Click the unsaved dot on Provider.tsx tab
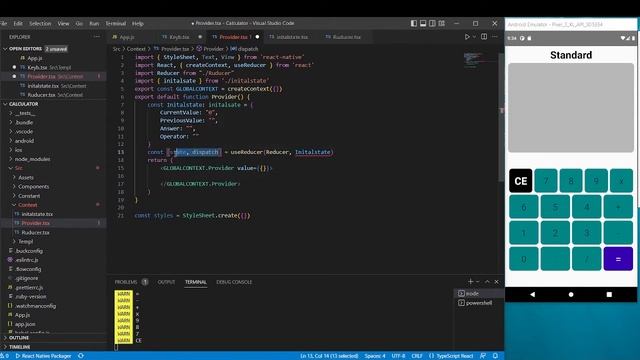The height and width of the screenshot is (360, 640). point(257,37)
